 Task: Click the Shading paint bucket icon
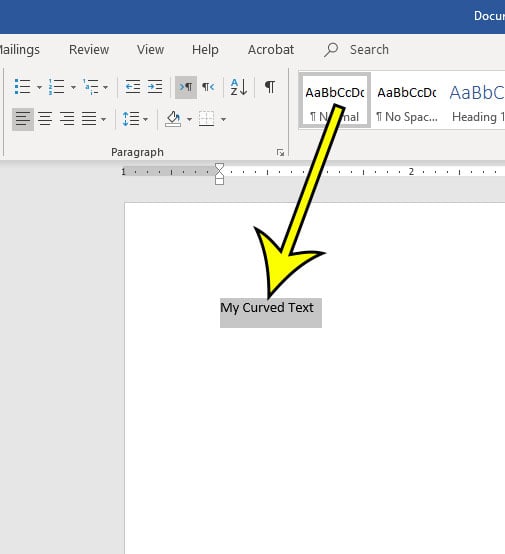173,119
